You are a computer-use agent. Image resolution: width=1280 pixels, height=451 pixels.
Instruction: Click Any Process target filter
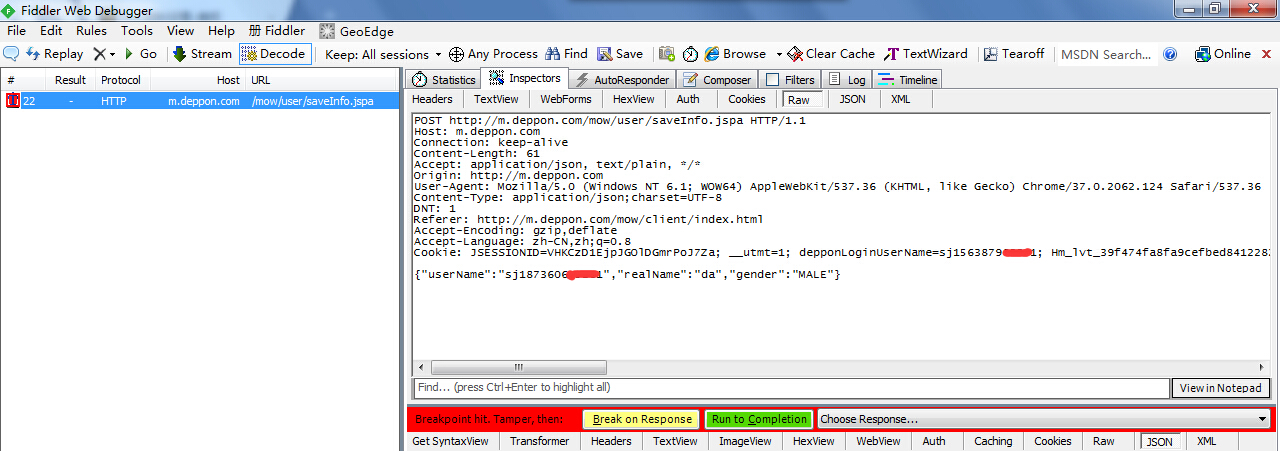click(x=493, y=54)
